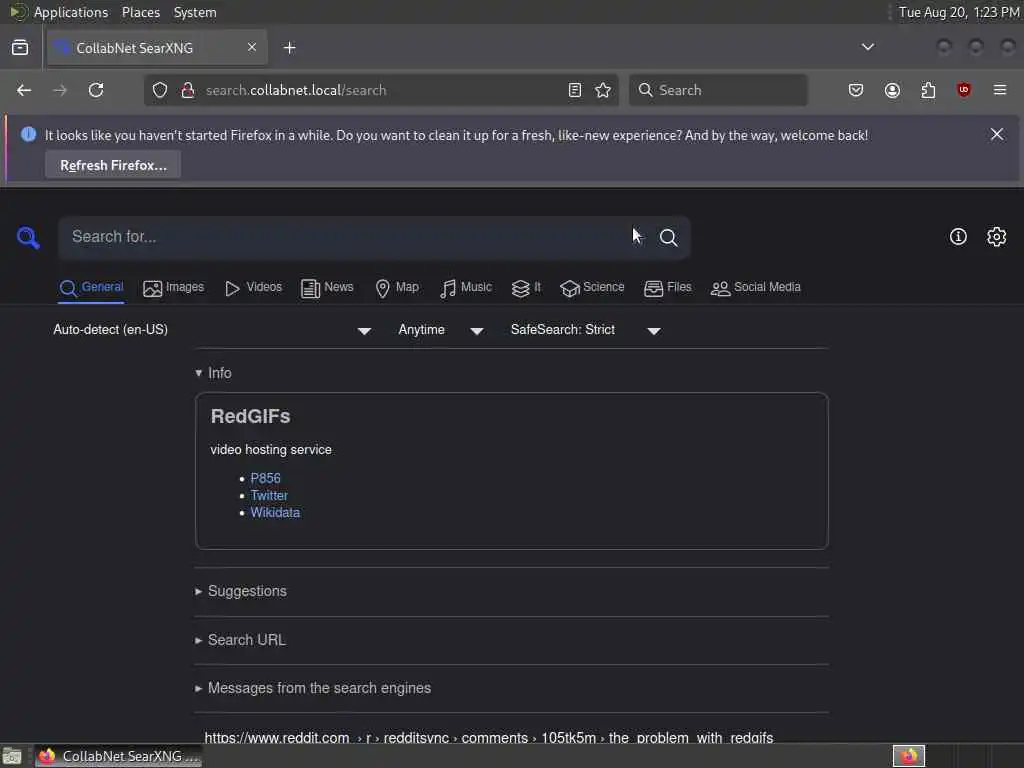The image size is (1024, 768).
Task: Select the CollabNet SearXNG browser tab
Action: [x=155, y=48]
